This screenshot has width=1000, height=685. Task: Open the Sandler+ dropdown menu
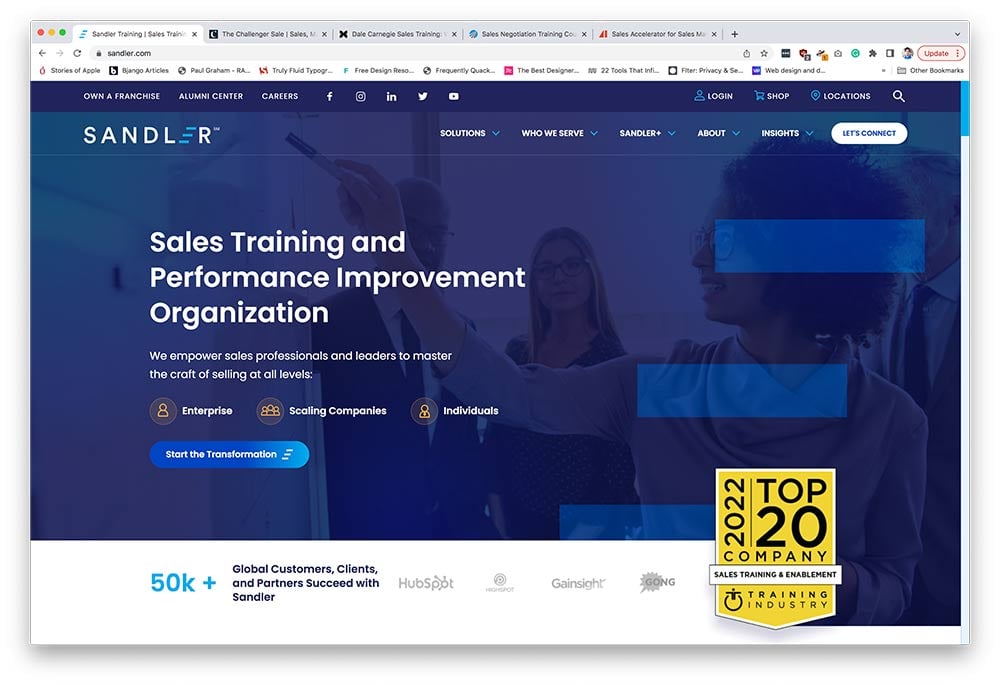pos(647,133)
